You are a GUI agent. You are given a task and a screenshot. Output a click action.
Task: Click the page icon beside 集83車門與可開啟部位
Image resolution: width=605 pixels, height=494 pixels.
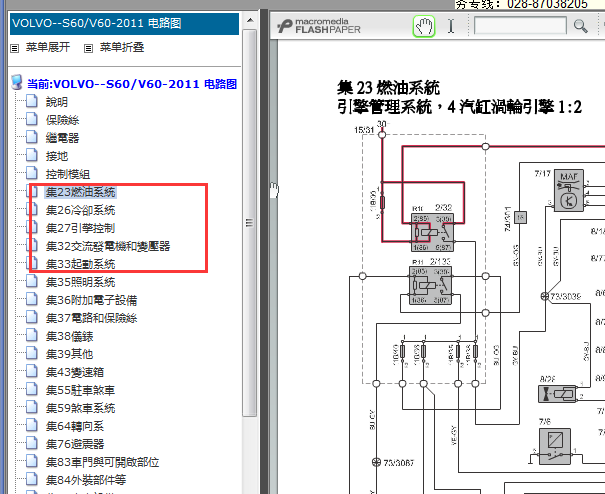[x=32, y=461]
